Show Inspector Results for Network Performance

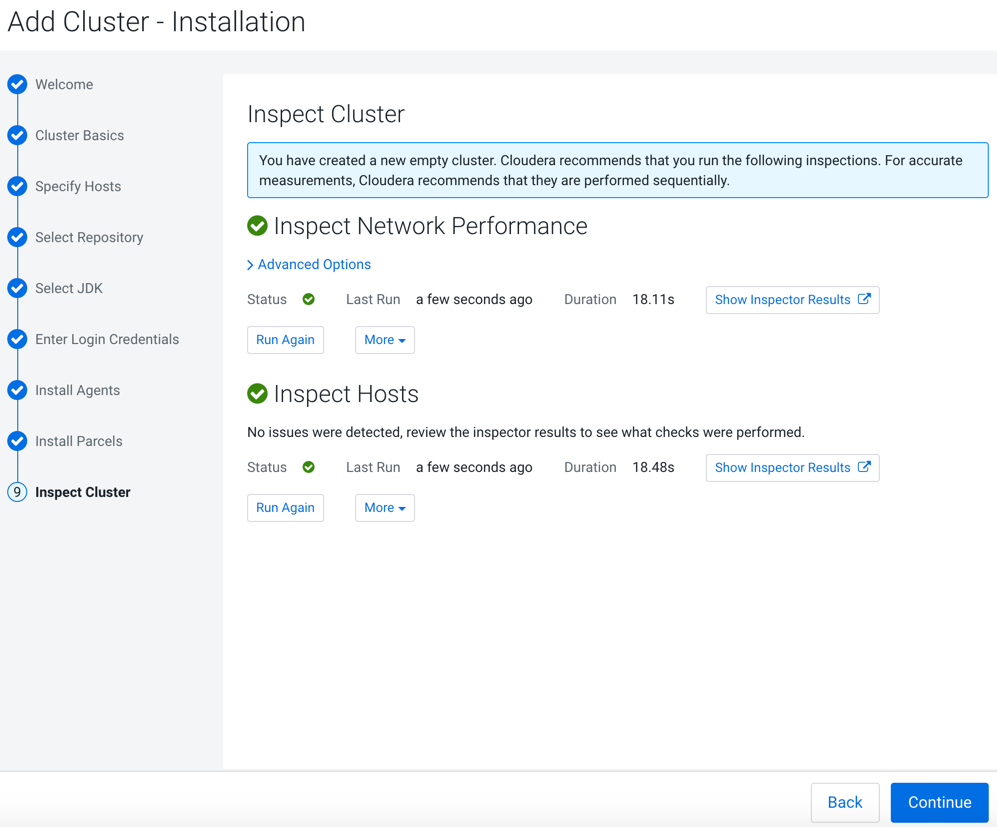tap(792, 300)
